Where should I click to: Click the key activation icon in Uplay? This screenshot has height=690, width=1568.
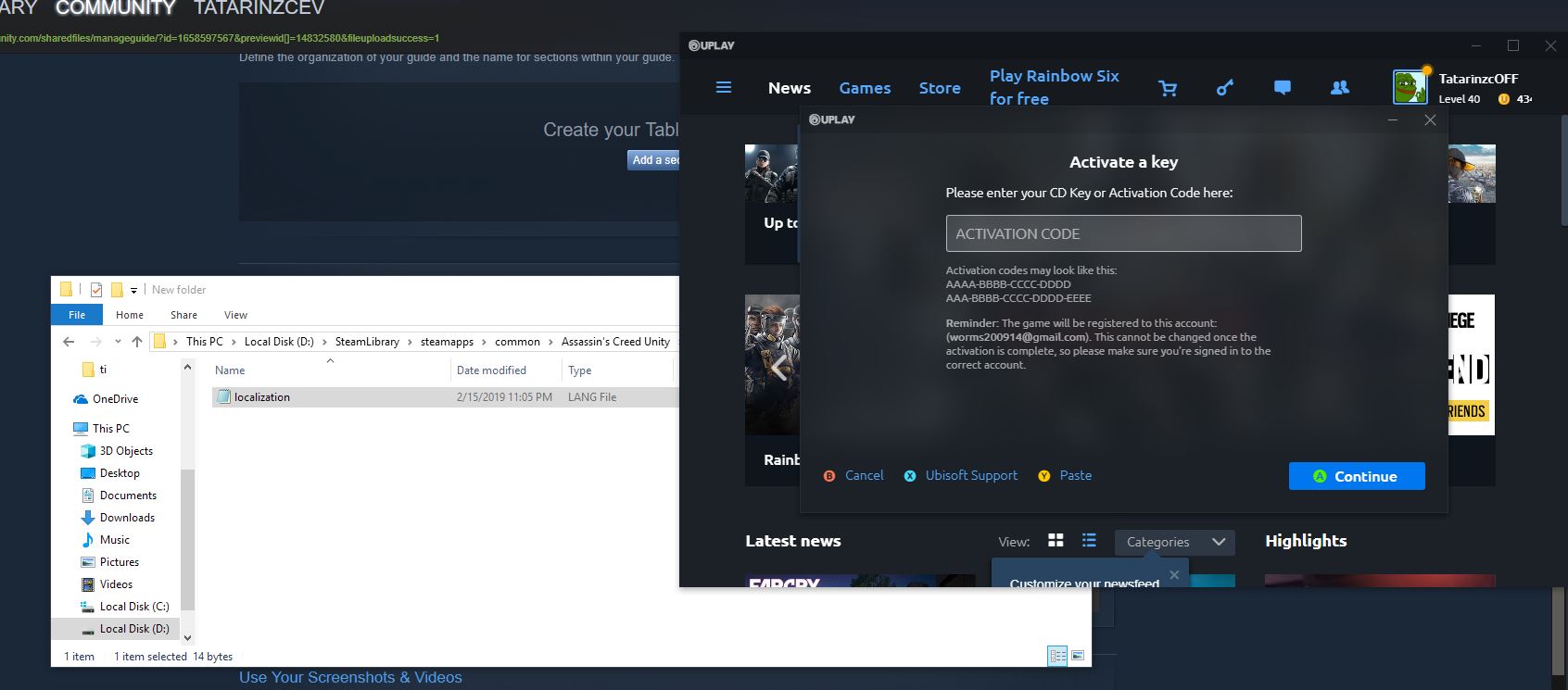tap(1225, 88)
